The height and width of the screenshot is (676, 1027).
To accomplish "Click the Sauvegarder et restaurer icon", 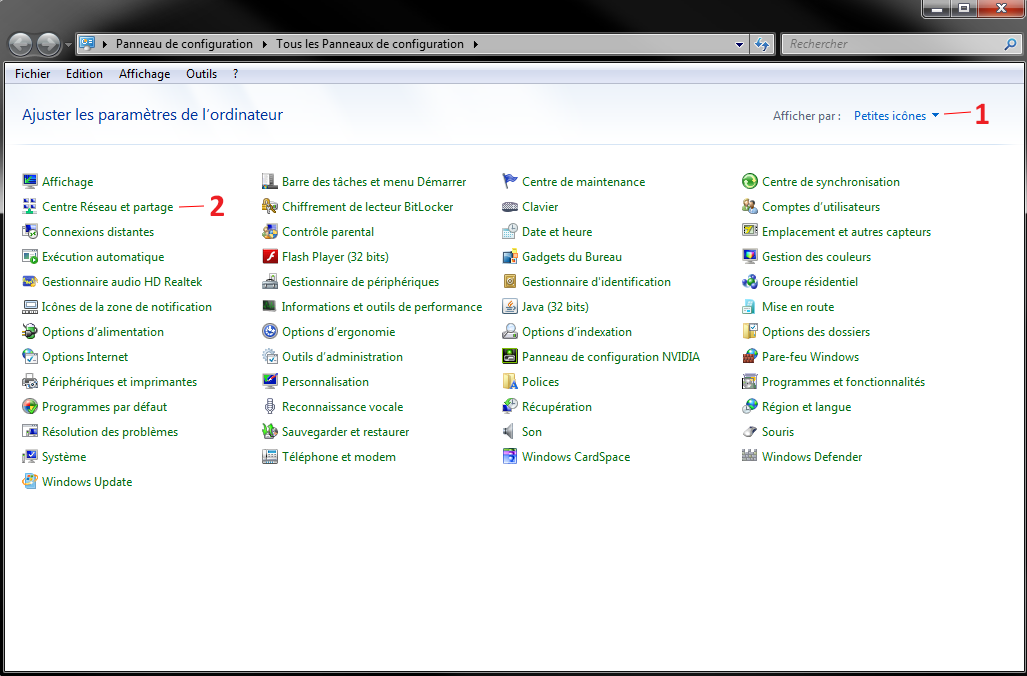I will (270, 432).
